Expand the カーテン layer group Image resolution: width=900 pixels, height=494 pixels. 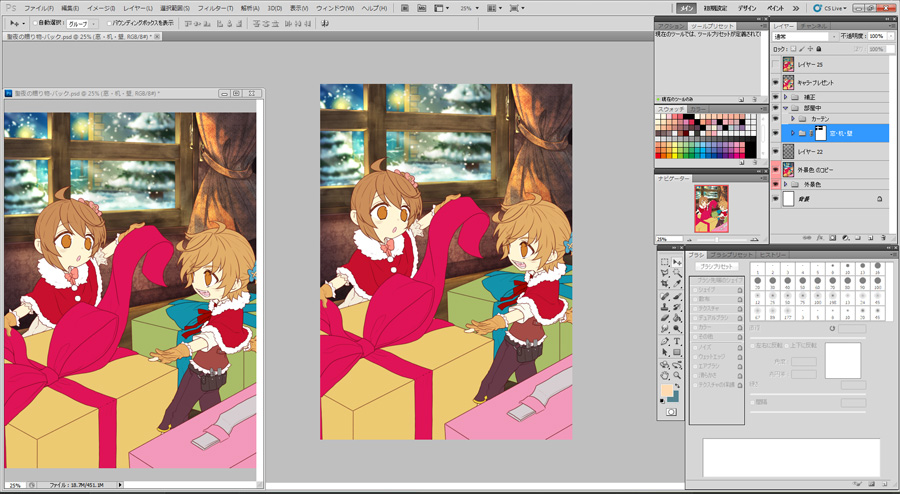click(x=793, y=119)
